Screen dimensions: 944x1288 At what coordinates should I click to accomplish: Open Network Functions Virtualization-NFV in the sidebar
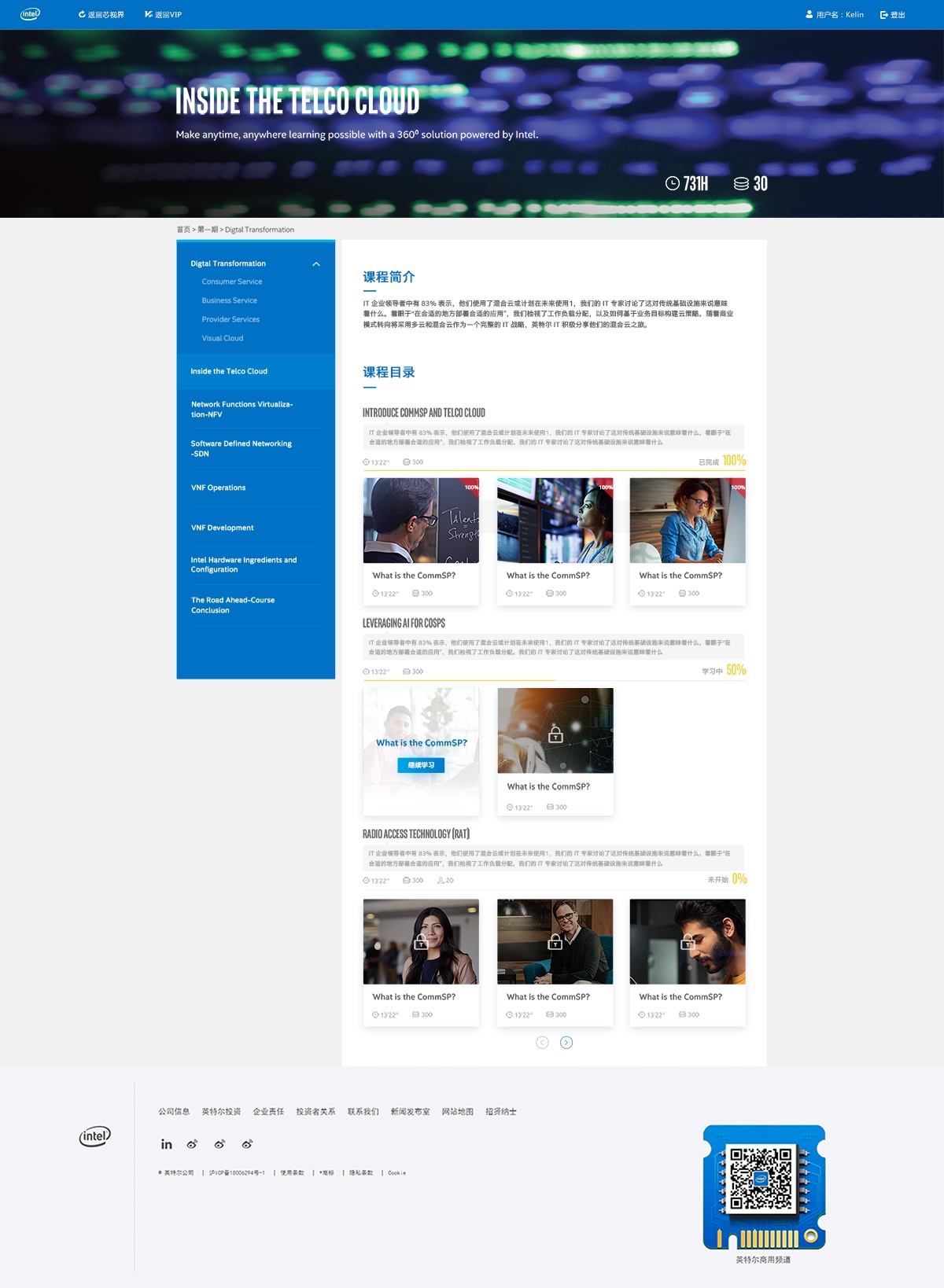[x=242, y=409]
